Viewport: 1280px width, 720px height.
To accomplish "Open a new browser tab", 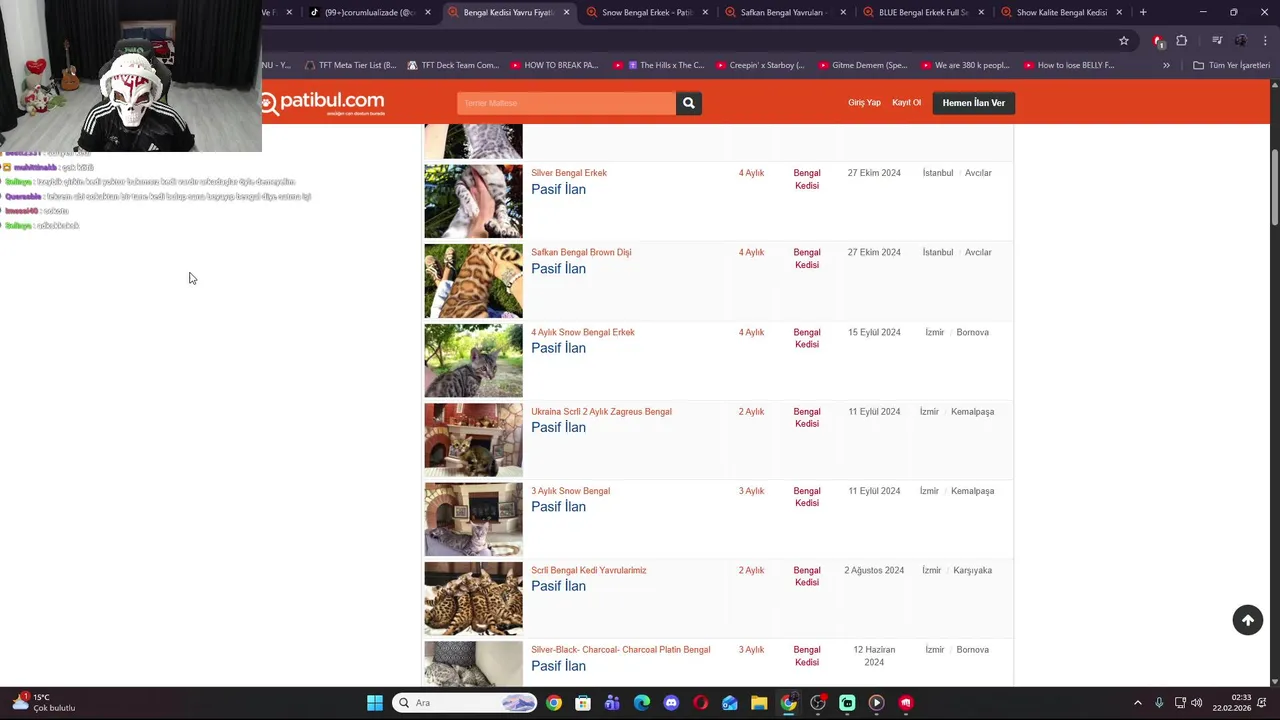I will (1143, 12).
